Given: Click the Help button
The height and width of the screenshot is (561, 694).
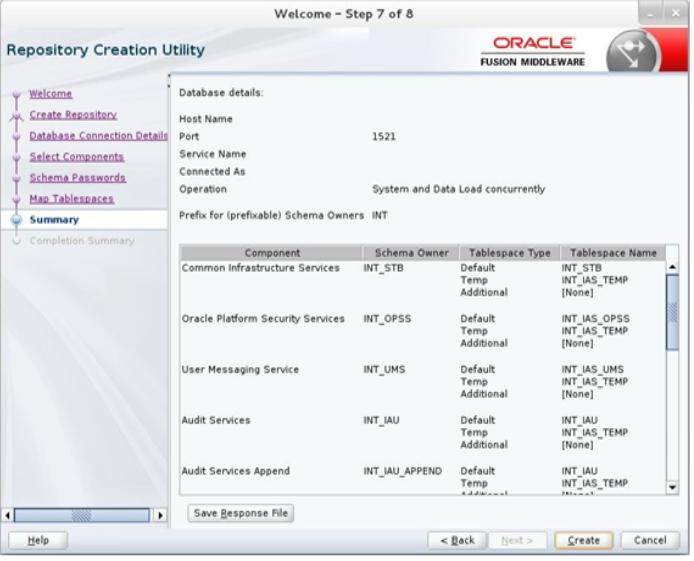Looking at the screenshot, I should [38, 540].
